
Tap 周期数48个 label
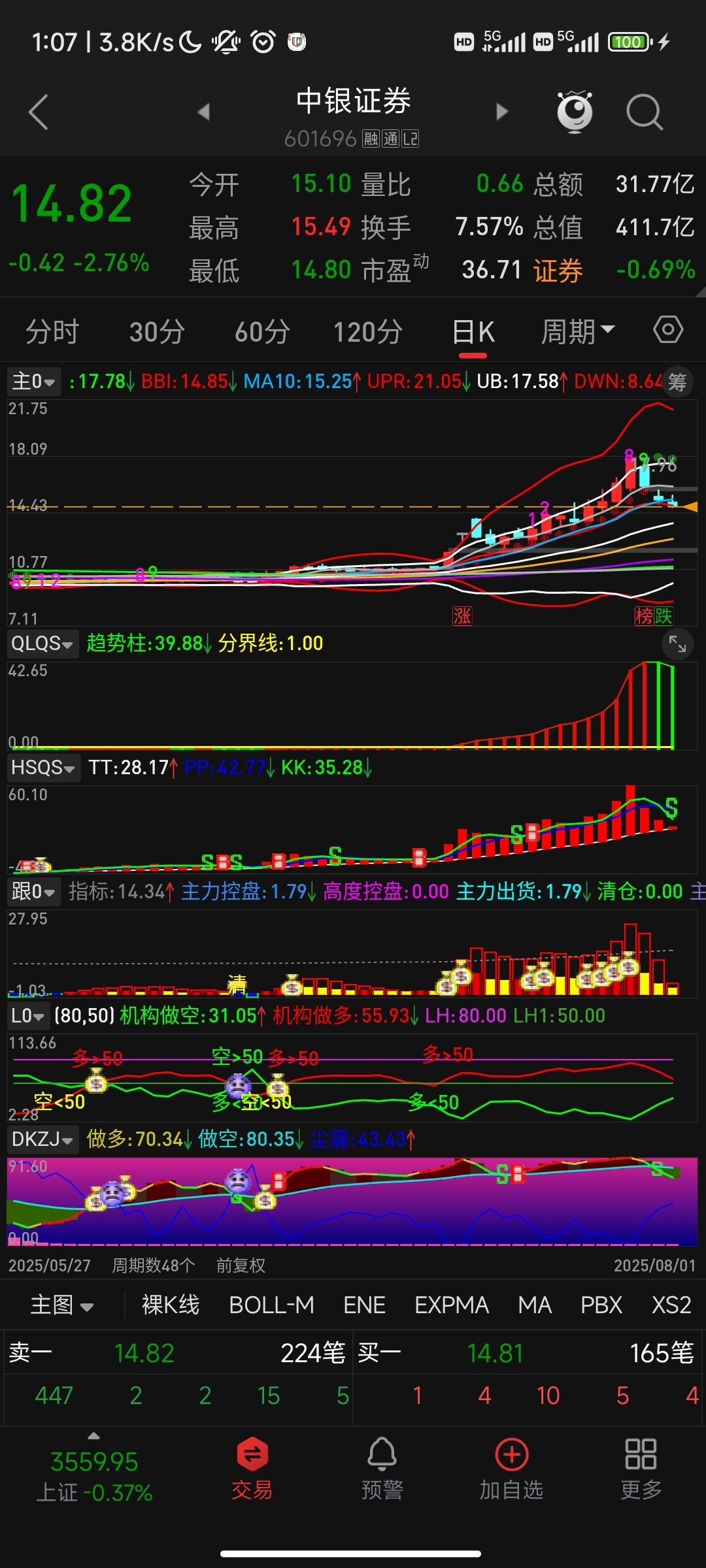[x=154, y=1266]
